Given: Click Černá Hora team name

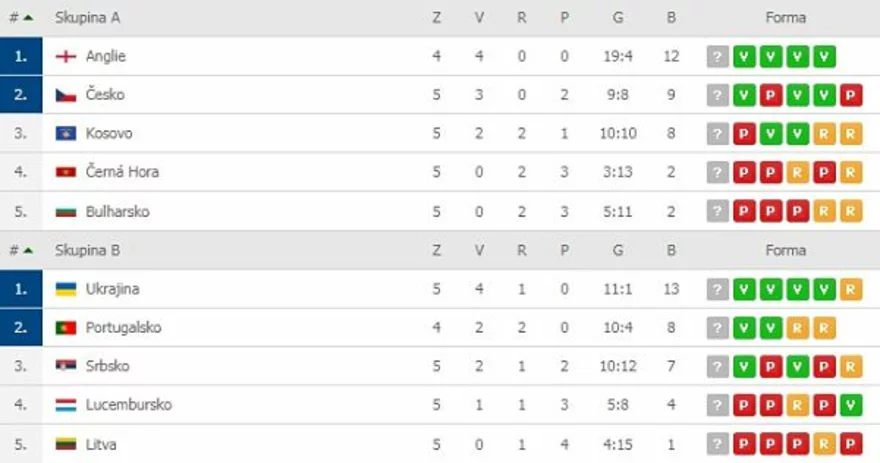Looking at the screenshot, I should coord(122,172).
